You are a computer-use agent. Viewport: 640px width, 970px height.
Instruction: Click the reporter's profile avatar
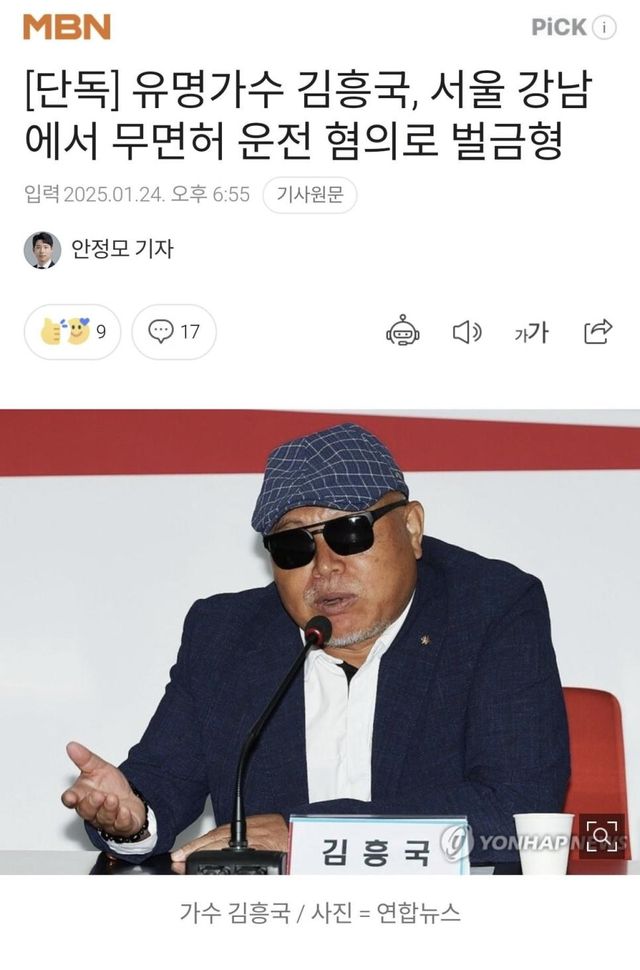pos(42,250)
